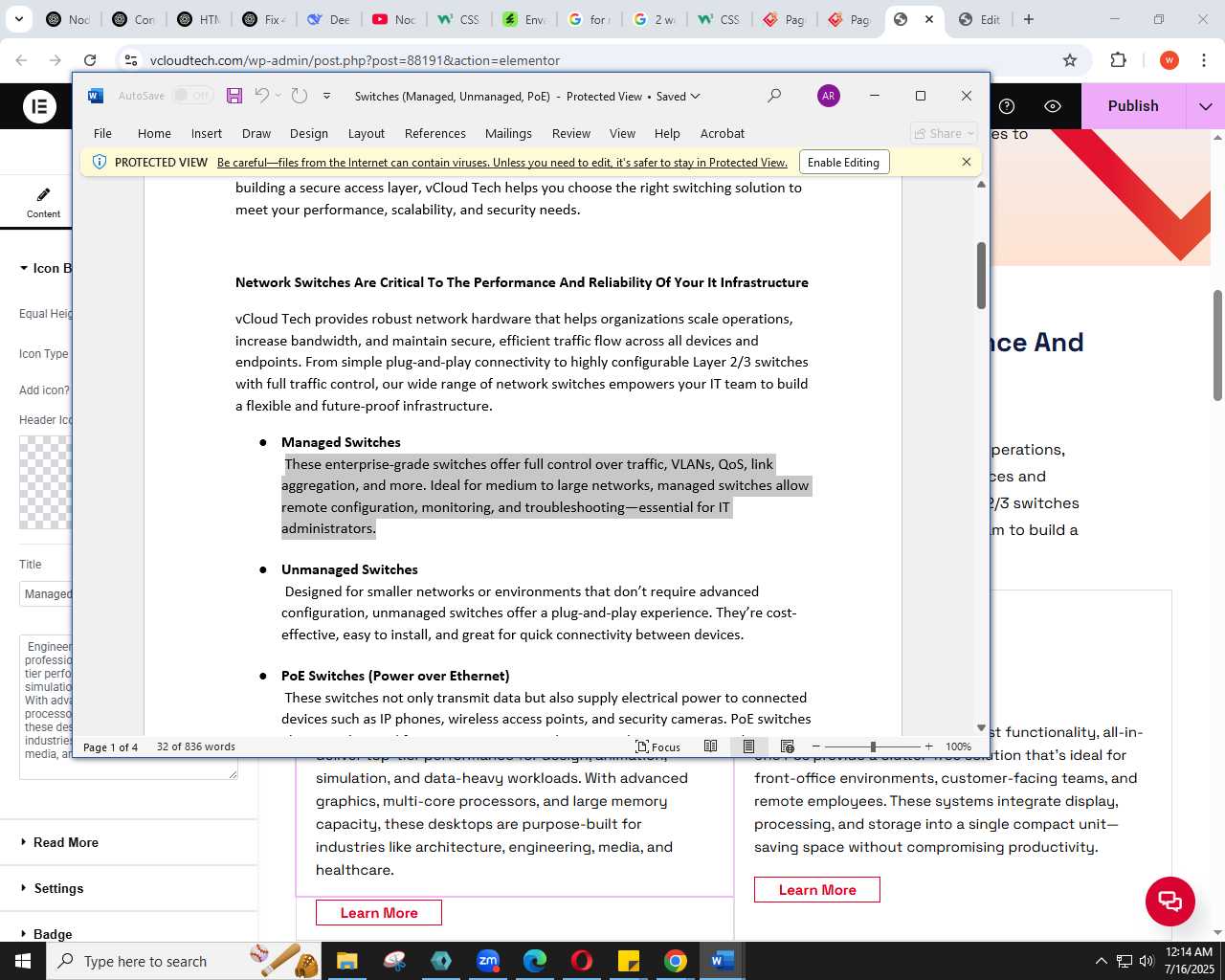
Task: Click the zoom in plus button
Action: pos(928,746)
